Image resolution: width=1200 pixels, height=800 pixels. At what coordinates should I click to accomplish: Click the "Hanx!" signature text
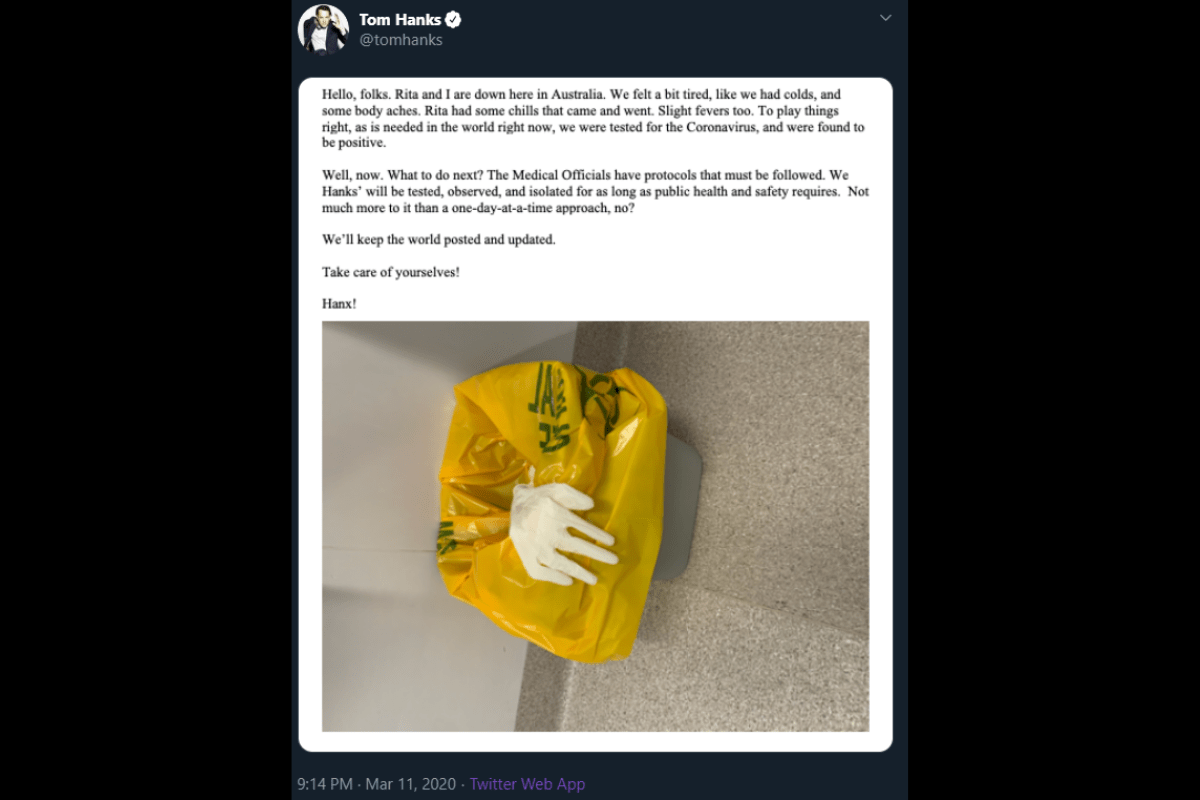pos(339,303)
